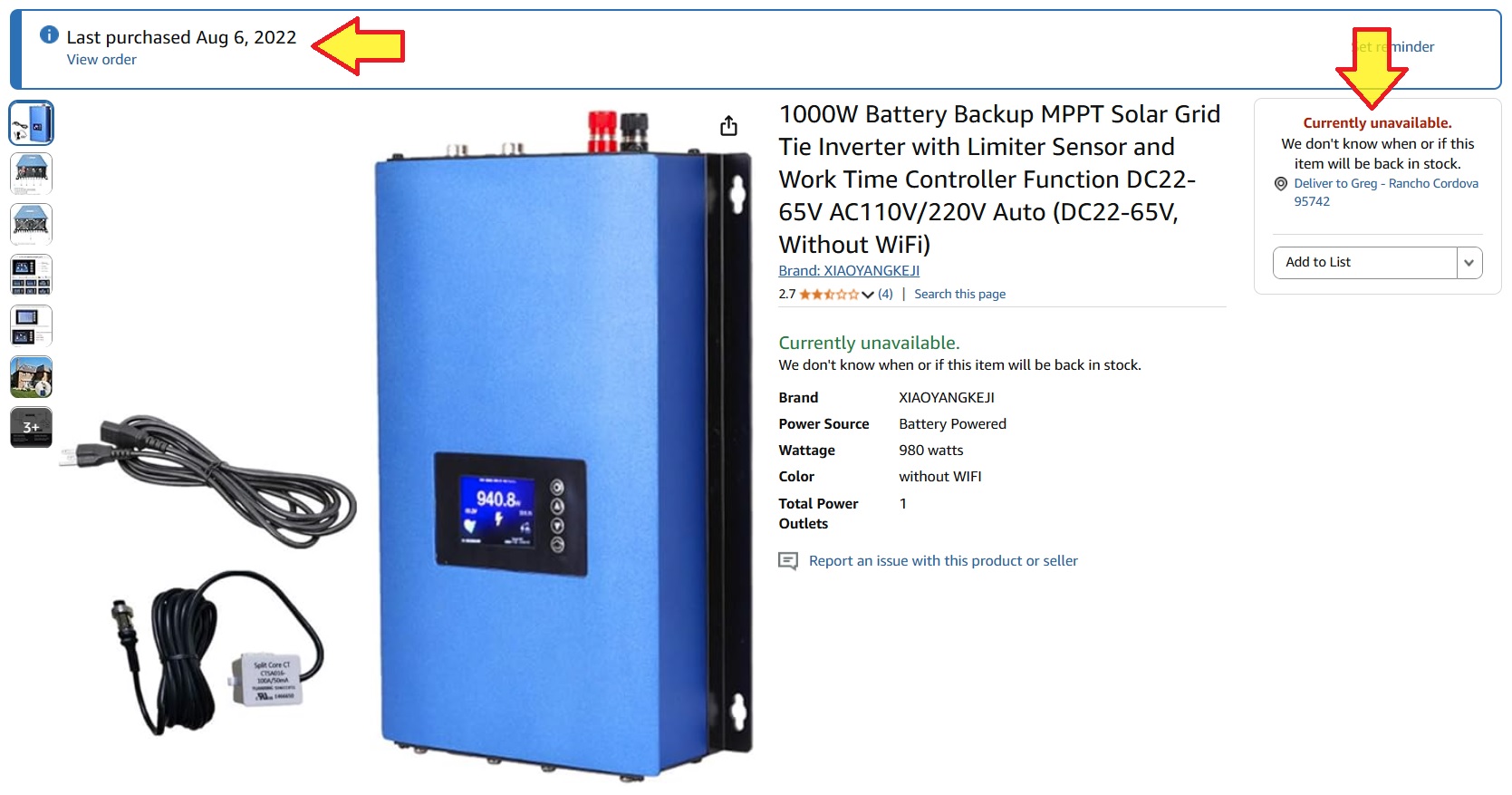This screenshot has height=795, width=1512.
Task: Select the house installation thumbnail
Action: pos(32,377)
